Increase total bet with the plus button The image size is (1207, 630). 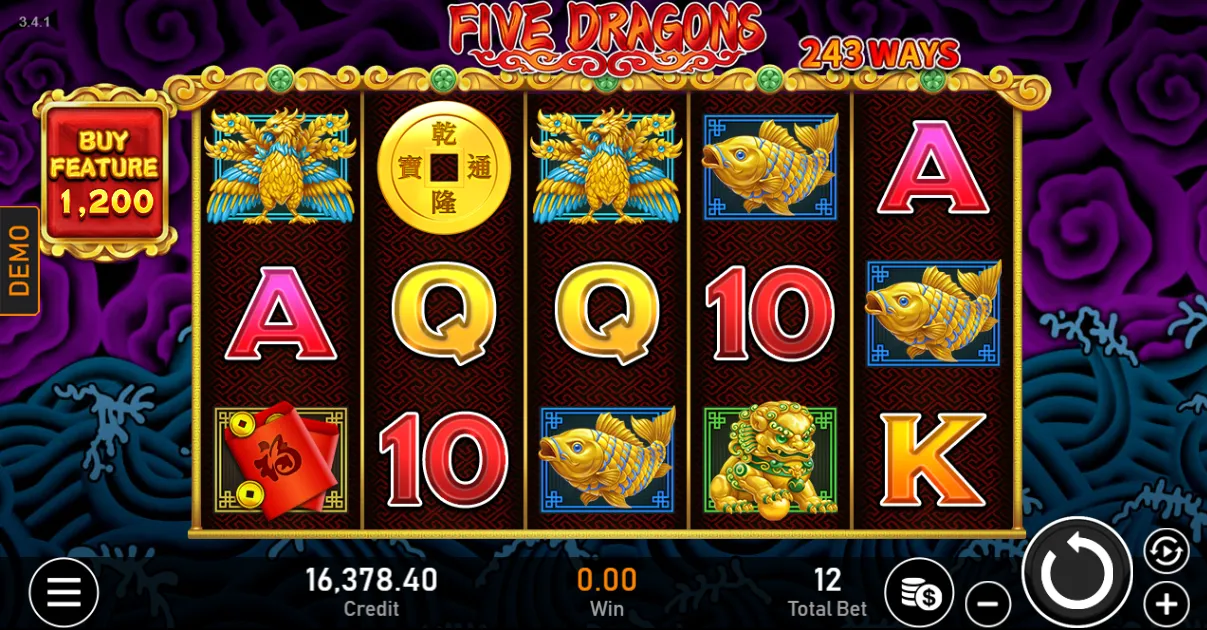(1166, 604)
